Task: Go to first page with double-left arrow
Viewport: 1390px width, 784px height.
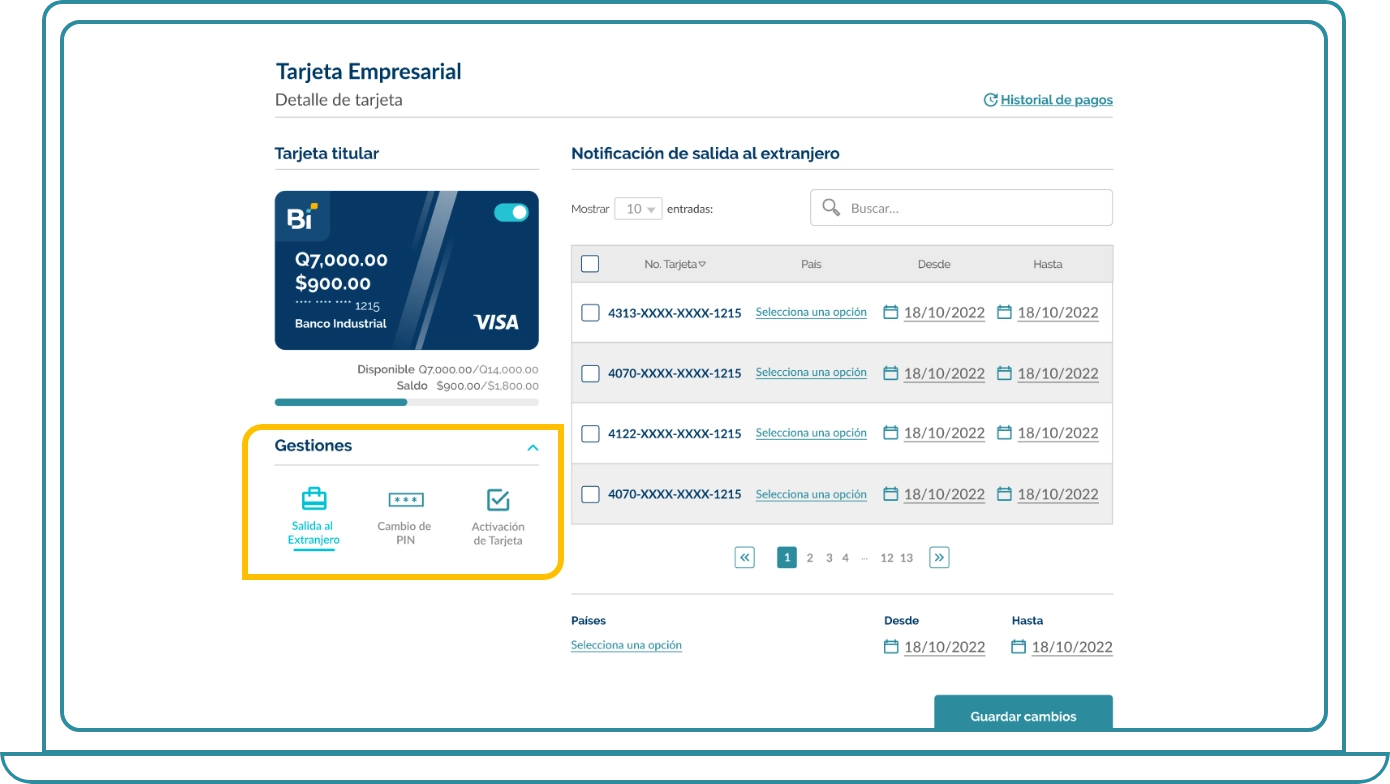Action: point(744,558)
